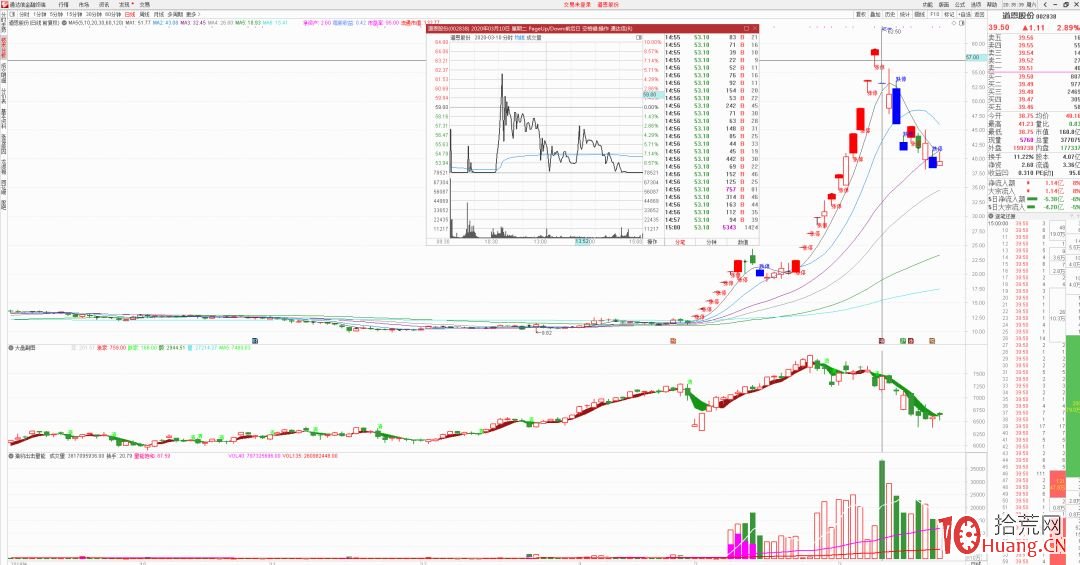Screen dimensions: 1080x565
Task: Switch chart to 分时 period
Action: pos(24,14)
